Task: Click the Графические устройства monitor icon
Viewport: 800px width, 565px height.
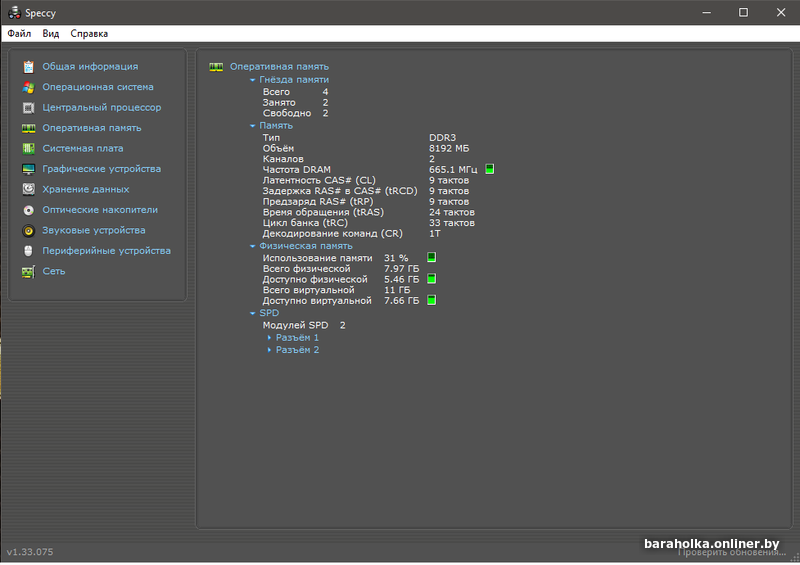Action: click(x=29, y=169)
